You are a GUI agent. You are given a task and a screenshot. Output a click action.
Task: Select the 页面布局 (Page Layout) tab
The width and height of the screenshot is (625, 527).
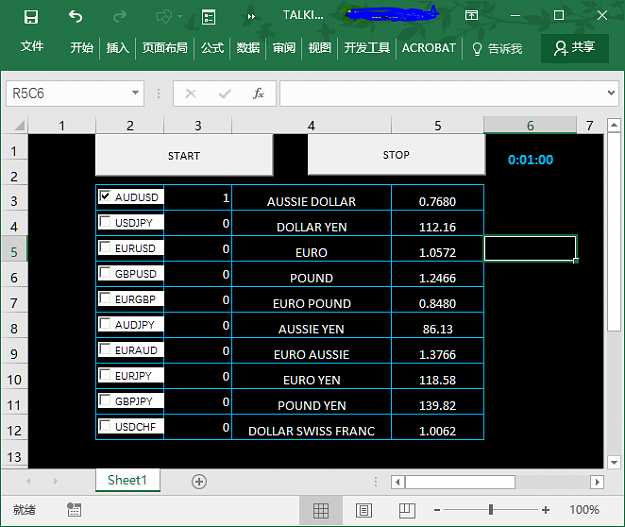coord(165,48)
